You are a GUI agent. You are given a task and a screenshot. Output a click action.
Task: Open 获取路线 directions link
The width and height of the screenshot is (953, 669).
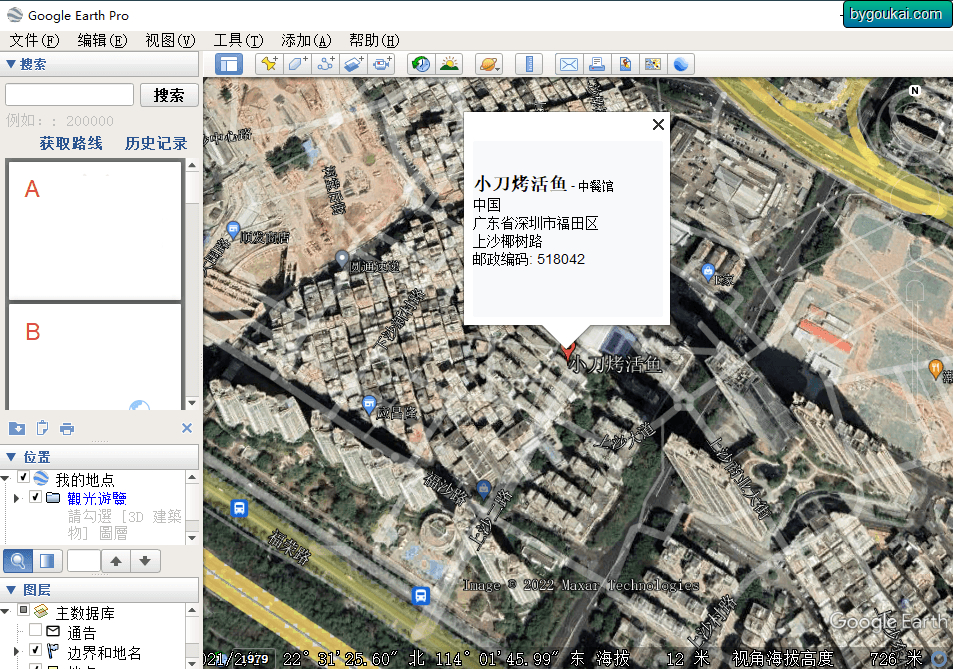click(x=71, y=143)
